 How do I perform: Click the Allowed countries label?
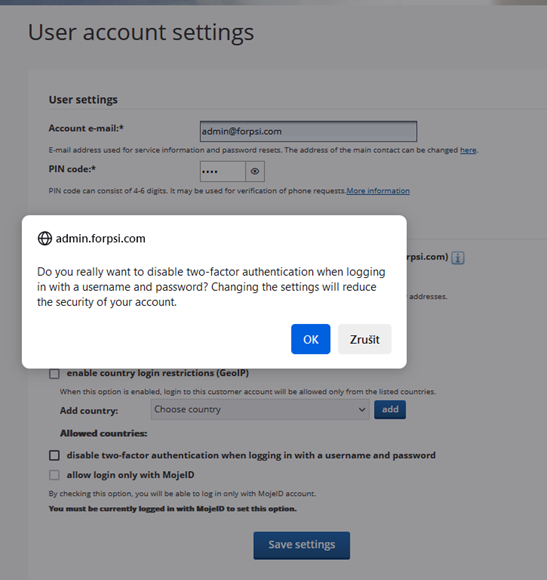coord(104,434)
